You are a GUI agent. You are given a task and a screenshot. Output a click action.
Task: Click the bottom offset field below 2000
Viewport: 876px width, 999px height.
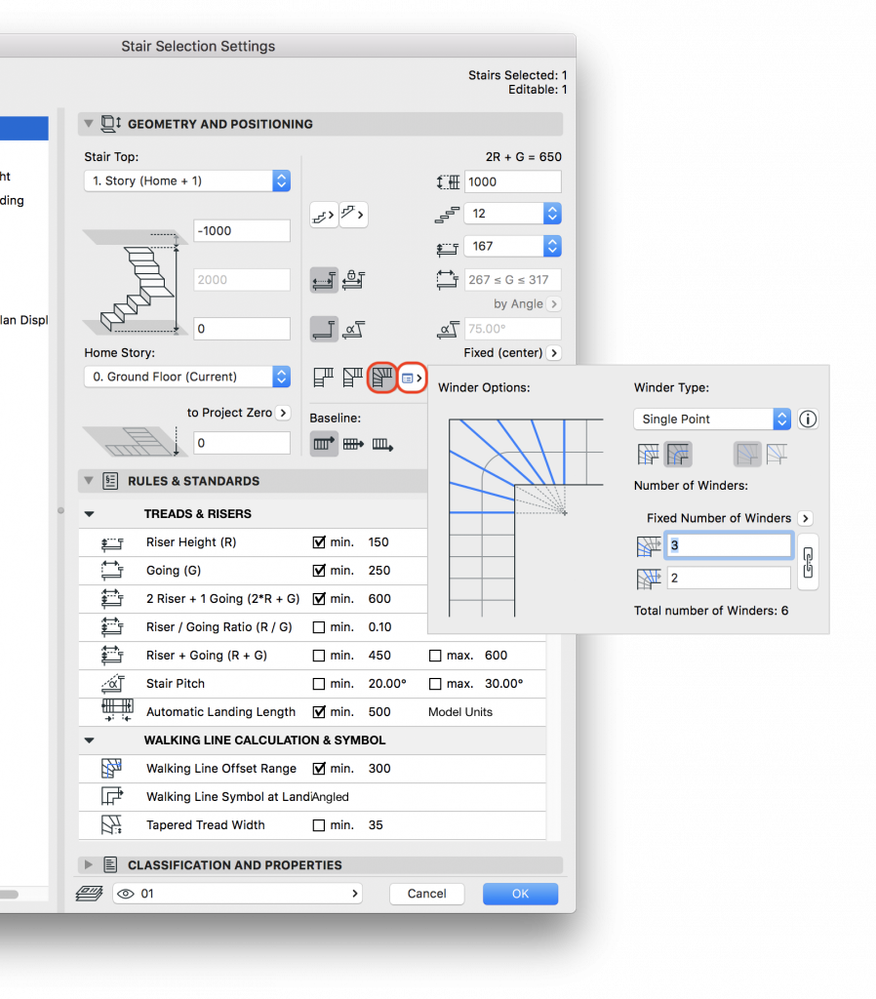pyautogui.click(x=242, y=329)
